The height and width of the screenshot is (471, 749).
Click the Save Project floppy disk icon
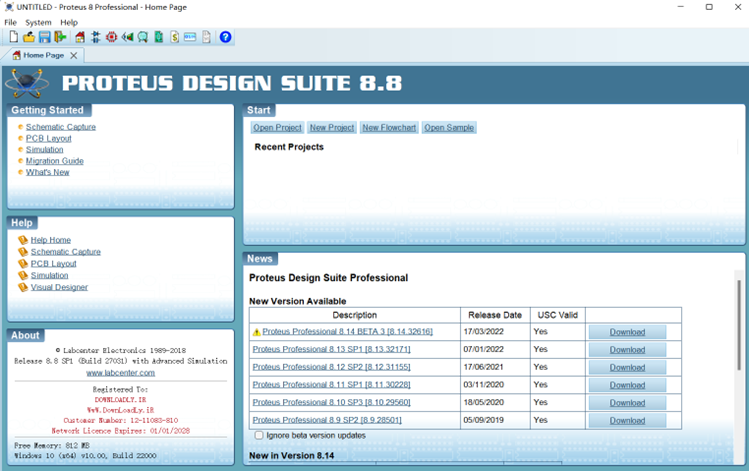(44, 37)
